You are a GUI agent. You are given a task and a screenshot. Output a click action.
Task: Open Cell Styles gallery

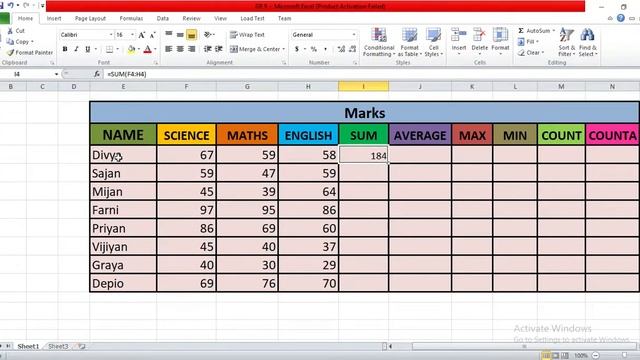433,42
